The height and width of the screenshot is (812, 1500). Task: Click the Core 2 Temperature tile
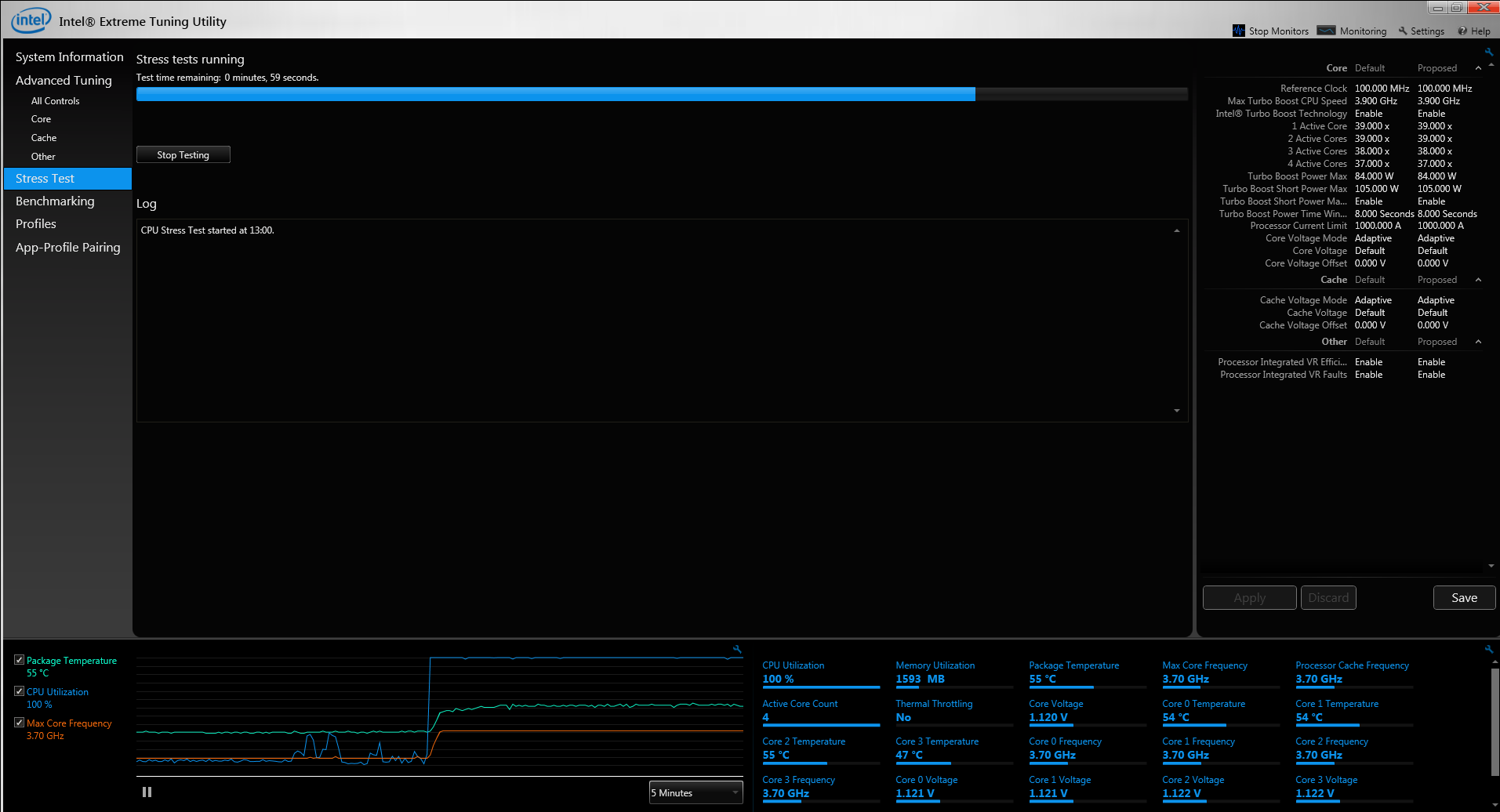point(821,749)
